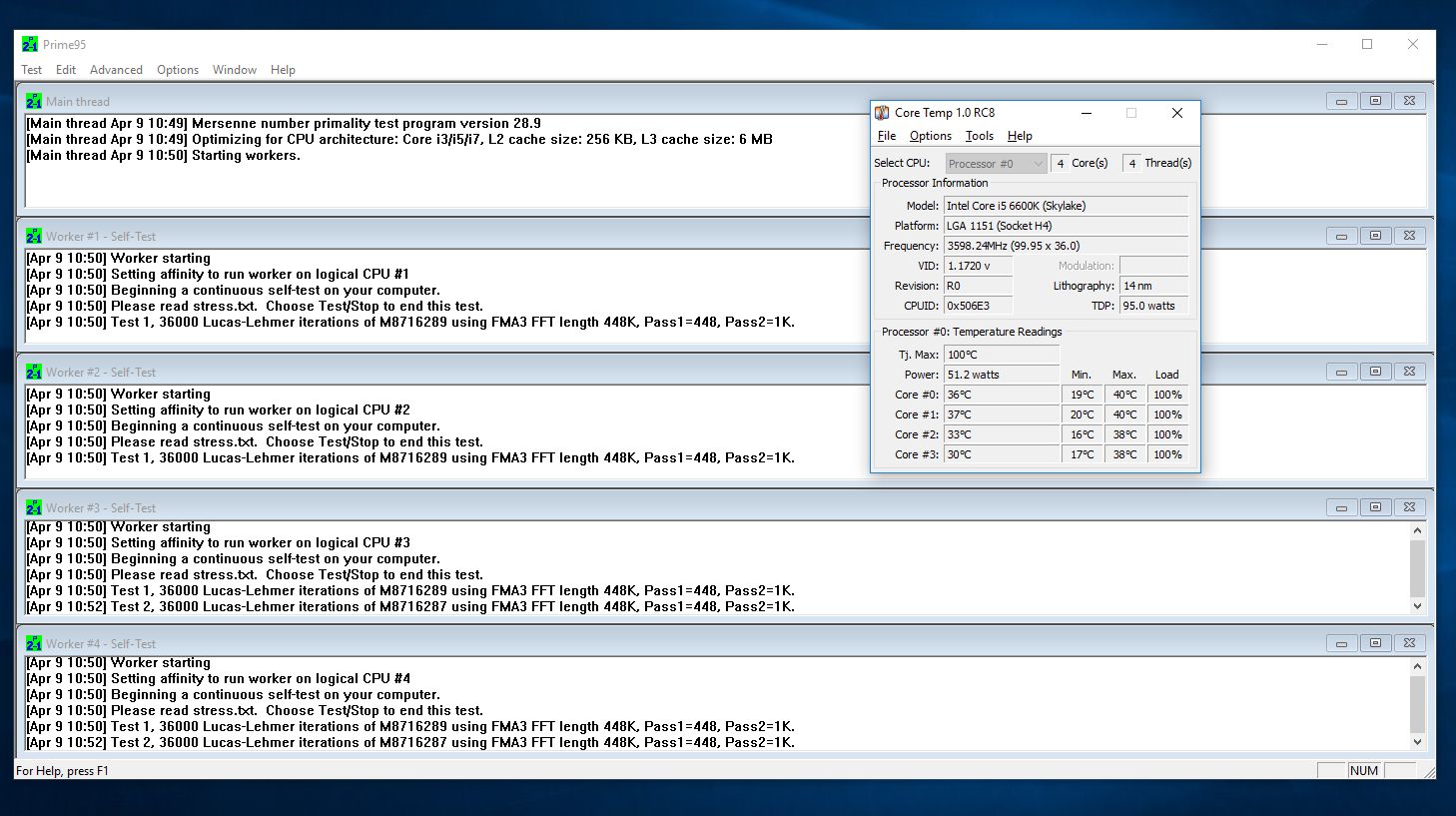Click the CPUID value 0x506E3
The height and width of the screenshot is (816, 1456).
click(x=979, y=306)
